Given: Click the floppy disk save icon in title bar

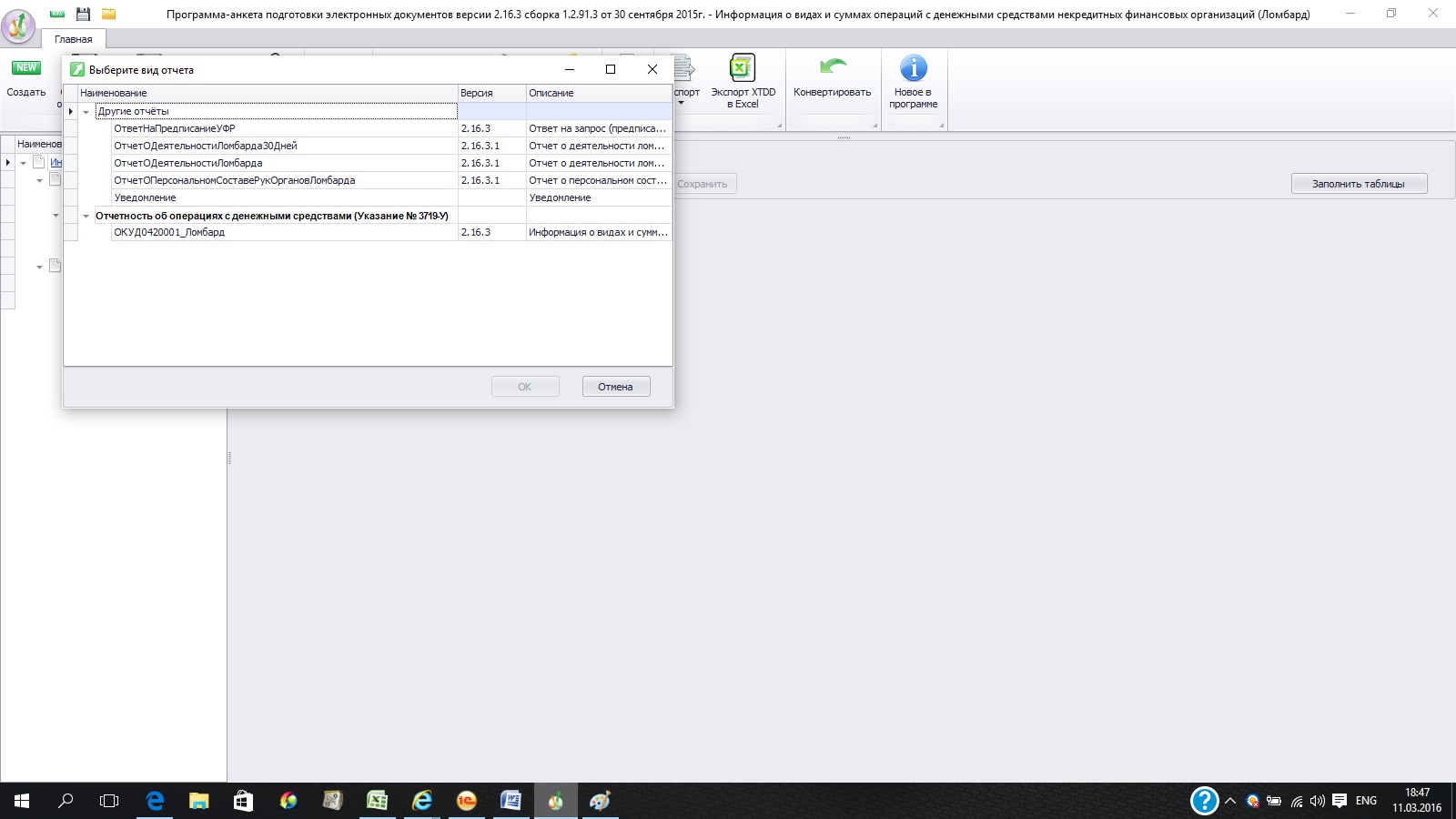Looking at the screenshot, I should pos(83,14).
